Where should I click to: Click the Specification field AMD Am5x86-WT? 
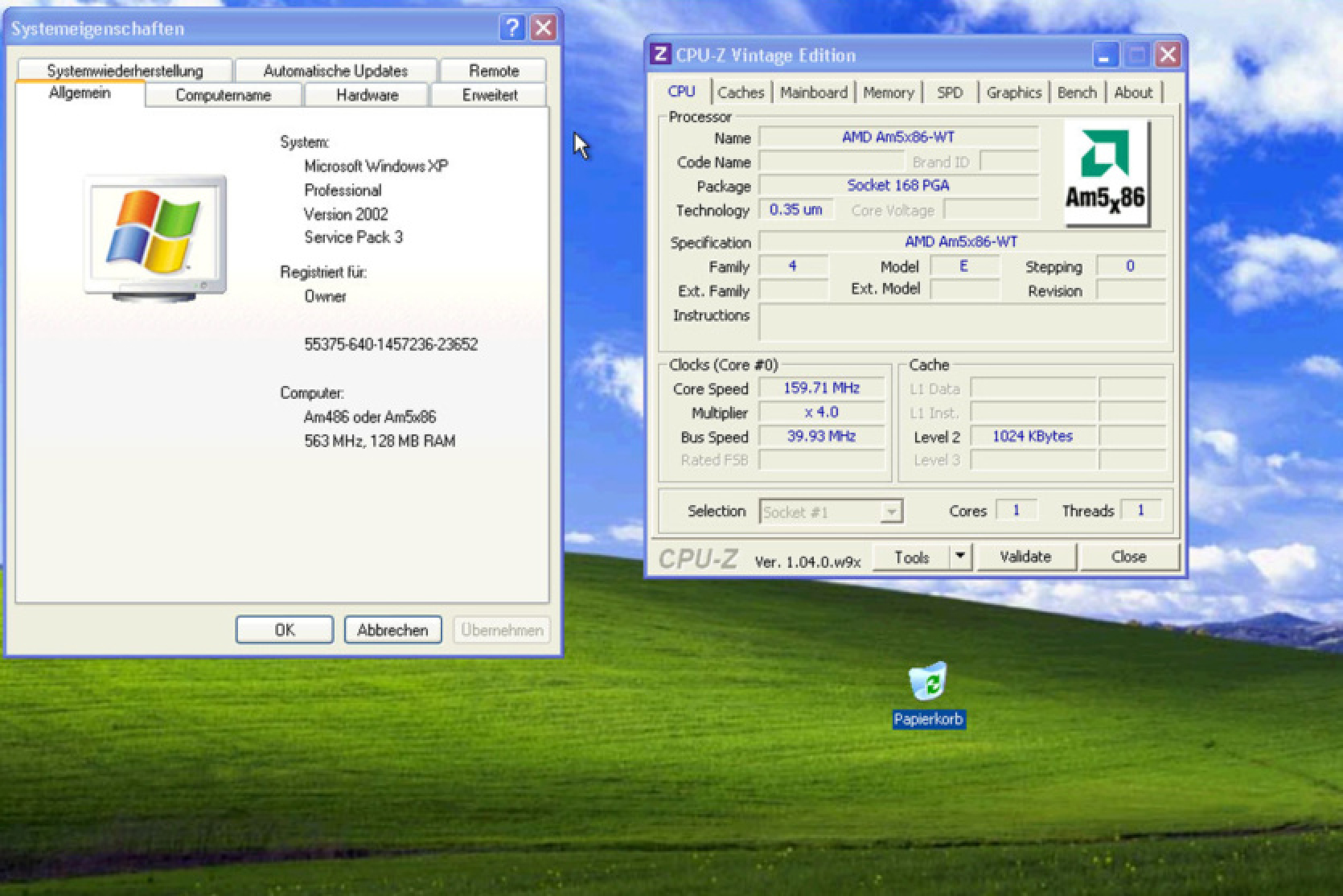pos(962,241)
